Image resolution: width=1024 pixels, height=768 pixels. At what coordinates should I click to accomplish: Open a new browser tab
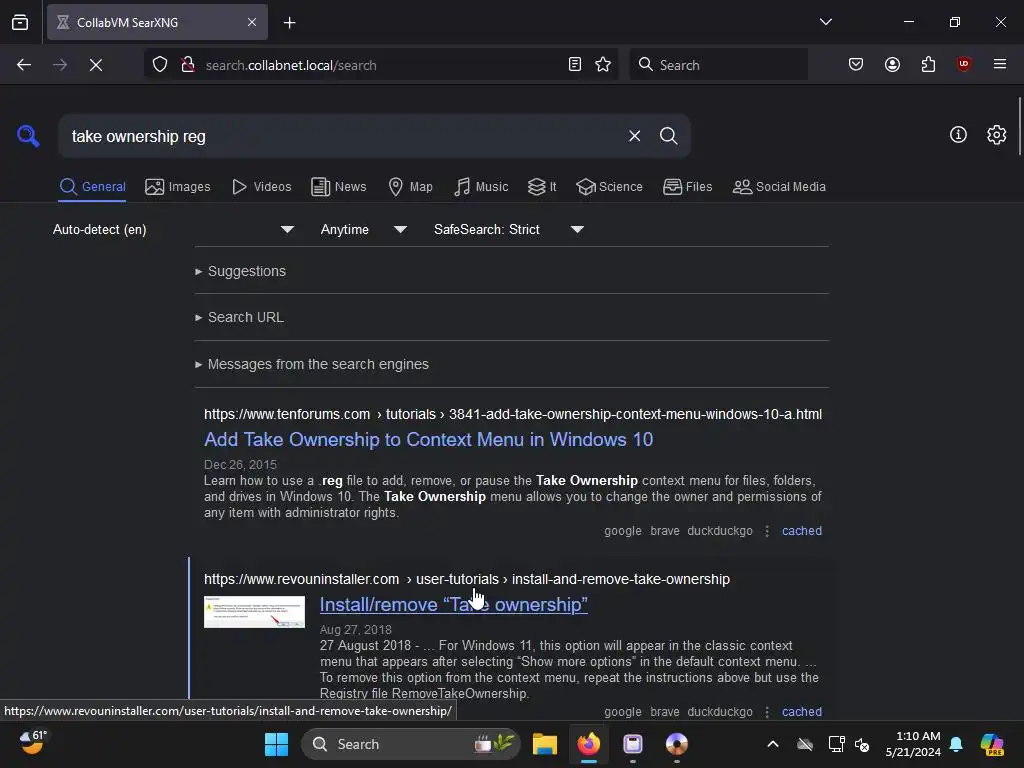click(289, 23)
